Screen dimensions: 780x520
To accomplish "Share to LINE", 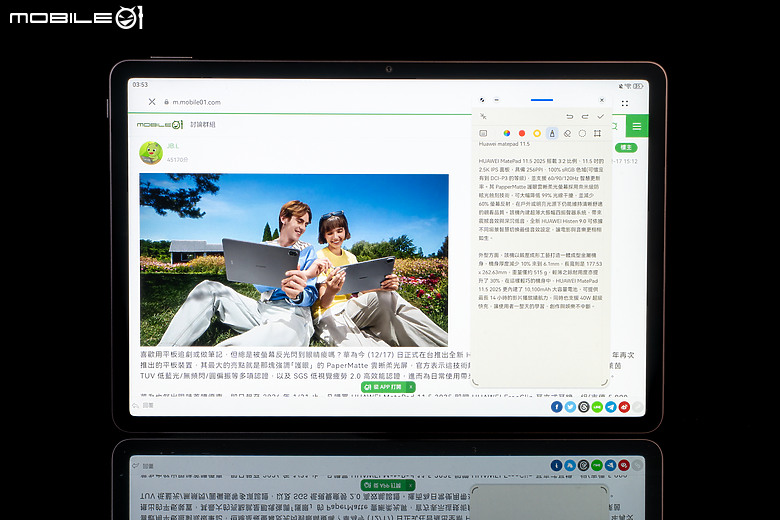I will click(597, 407).
